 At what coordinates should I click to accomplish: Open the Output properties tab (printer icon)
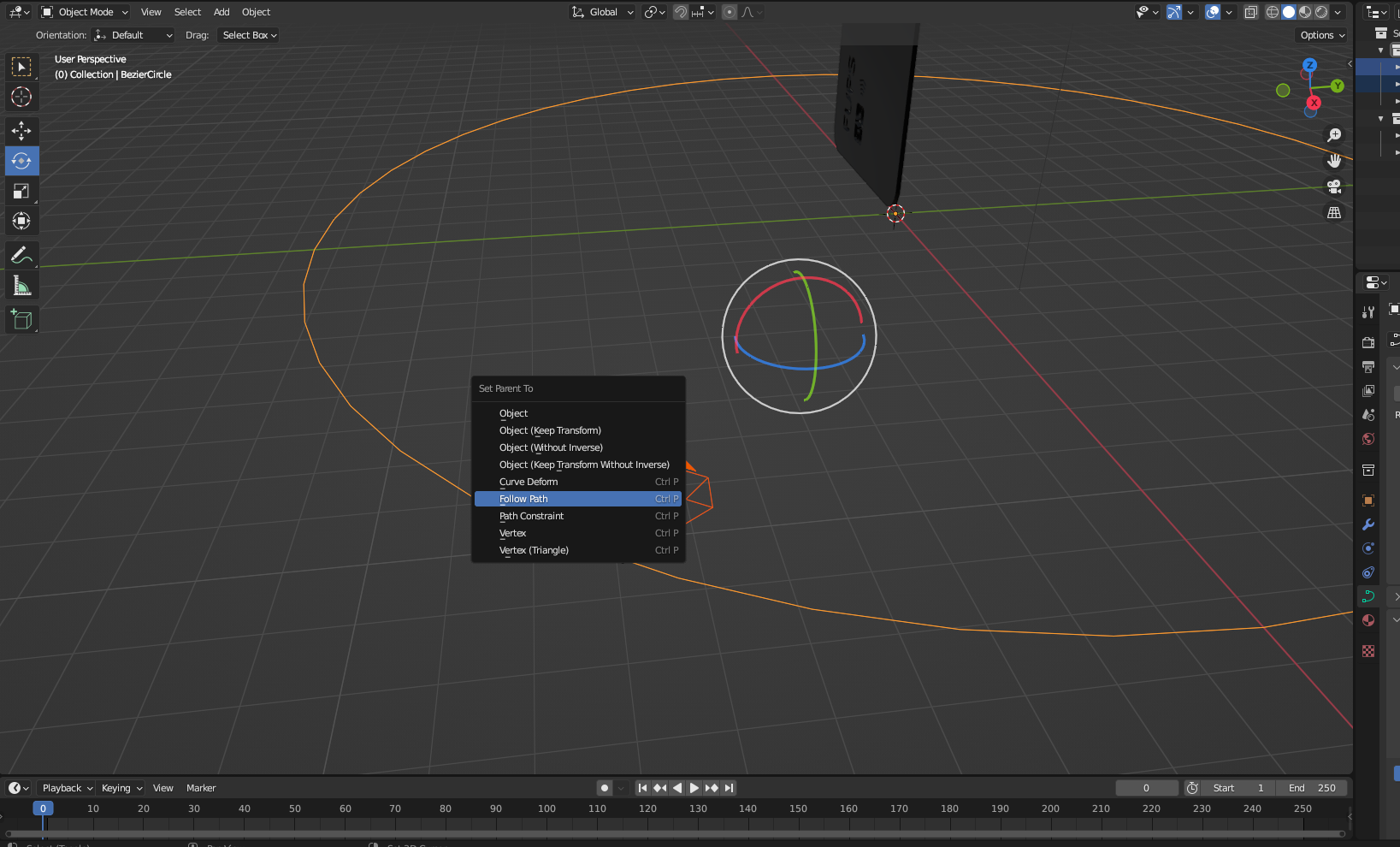(x=1368, y=366)
